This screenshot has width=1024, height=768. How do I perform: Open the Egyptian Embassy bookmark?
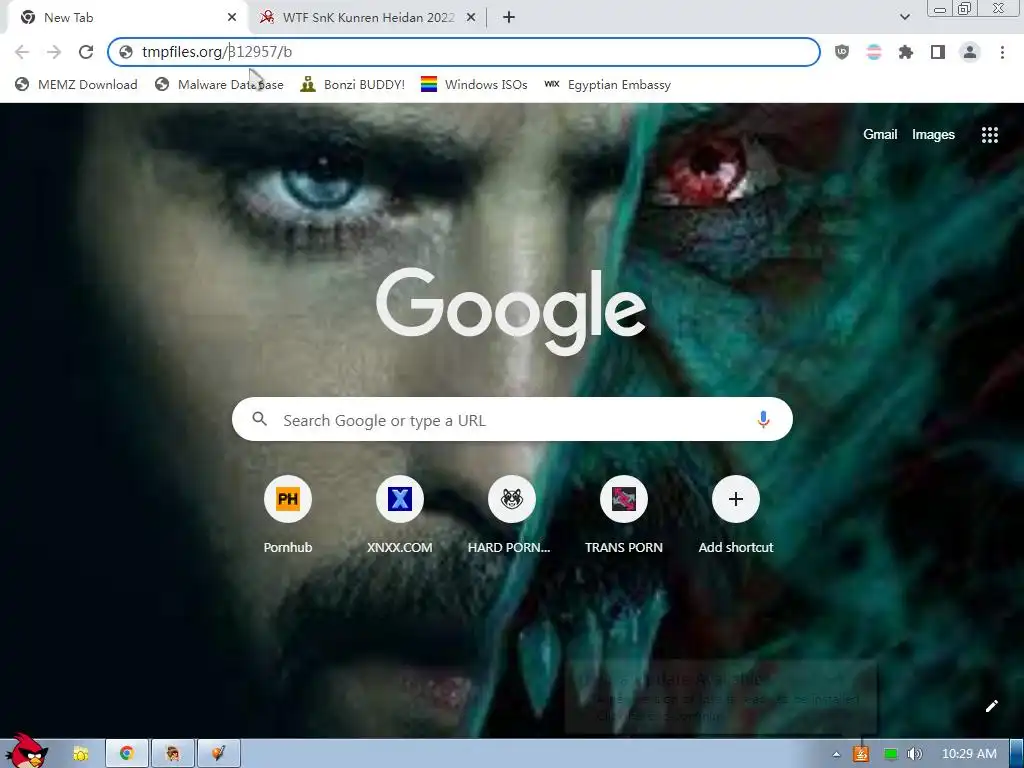607,84
